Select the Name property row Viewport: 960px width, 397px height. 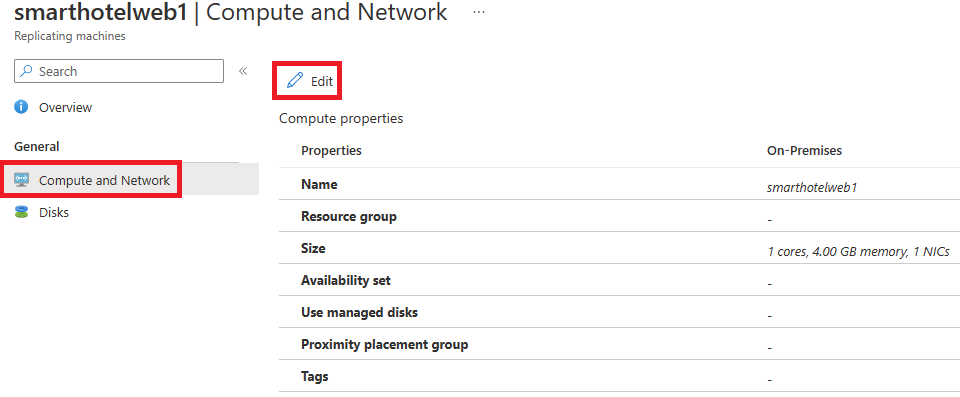[619, 184]
